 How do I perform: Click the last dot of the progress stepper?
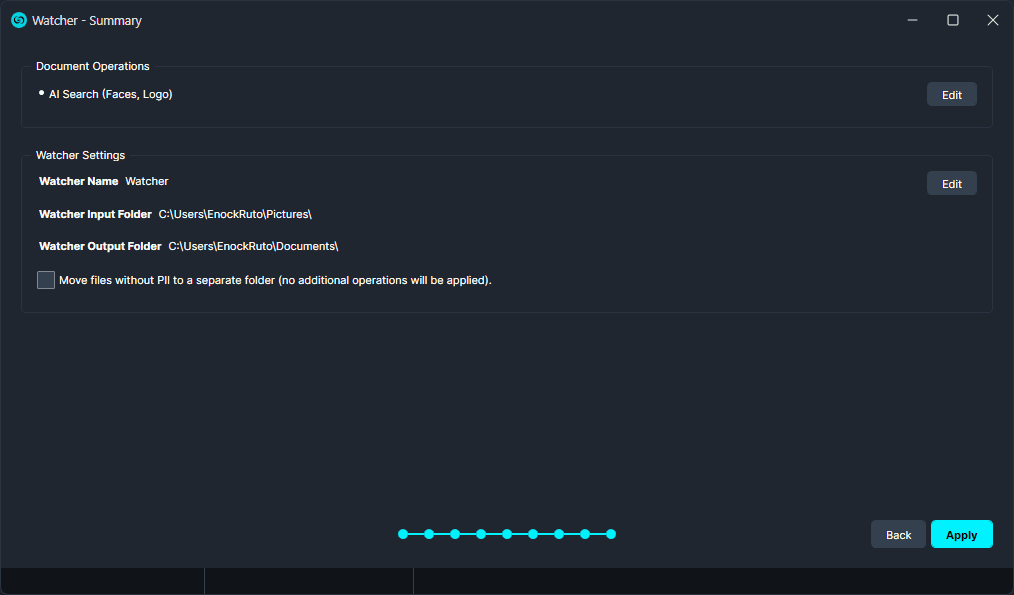pyautogui.click(x=611, y=534)
